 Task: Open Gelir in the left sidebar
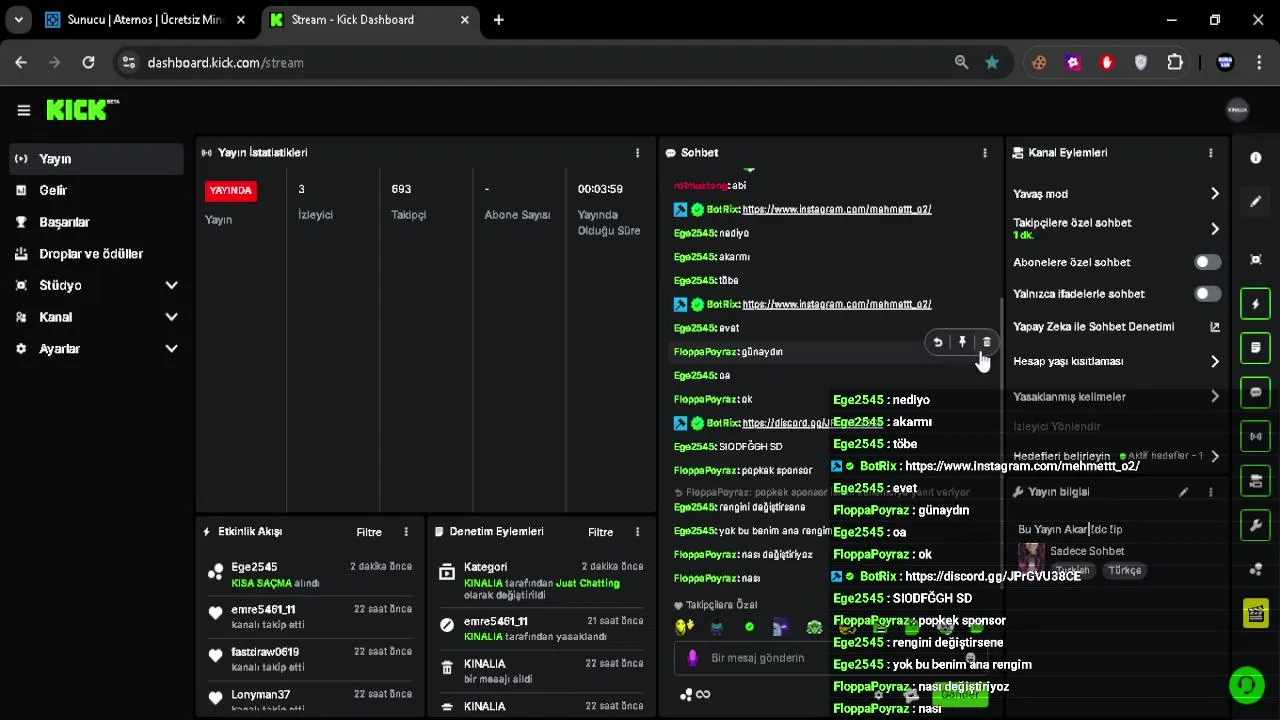click(x=95, y=190)
